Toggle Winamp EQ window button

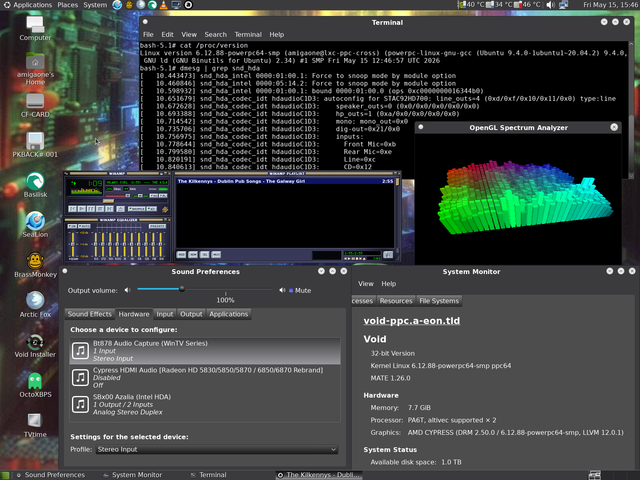(154, 196)
